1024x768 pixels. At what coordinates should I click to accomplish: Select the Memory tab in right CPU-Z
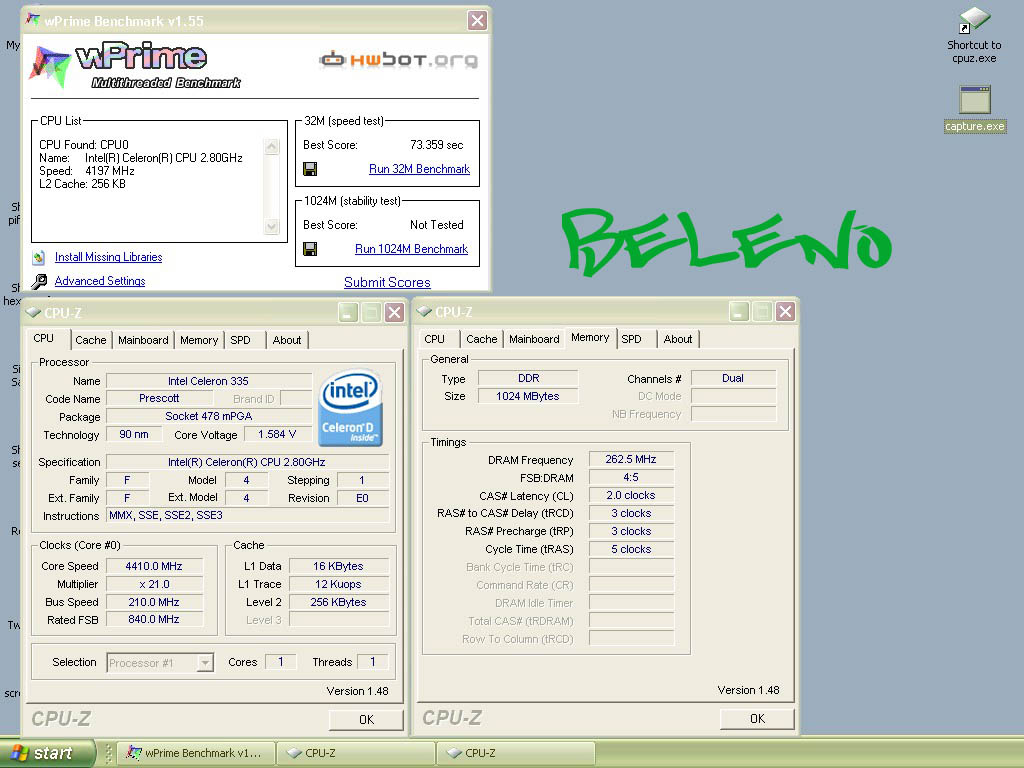(590, 338)
